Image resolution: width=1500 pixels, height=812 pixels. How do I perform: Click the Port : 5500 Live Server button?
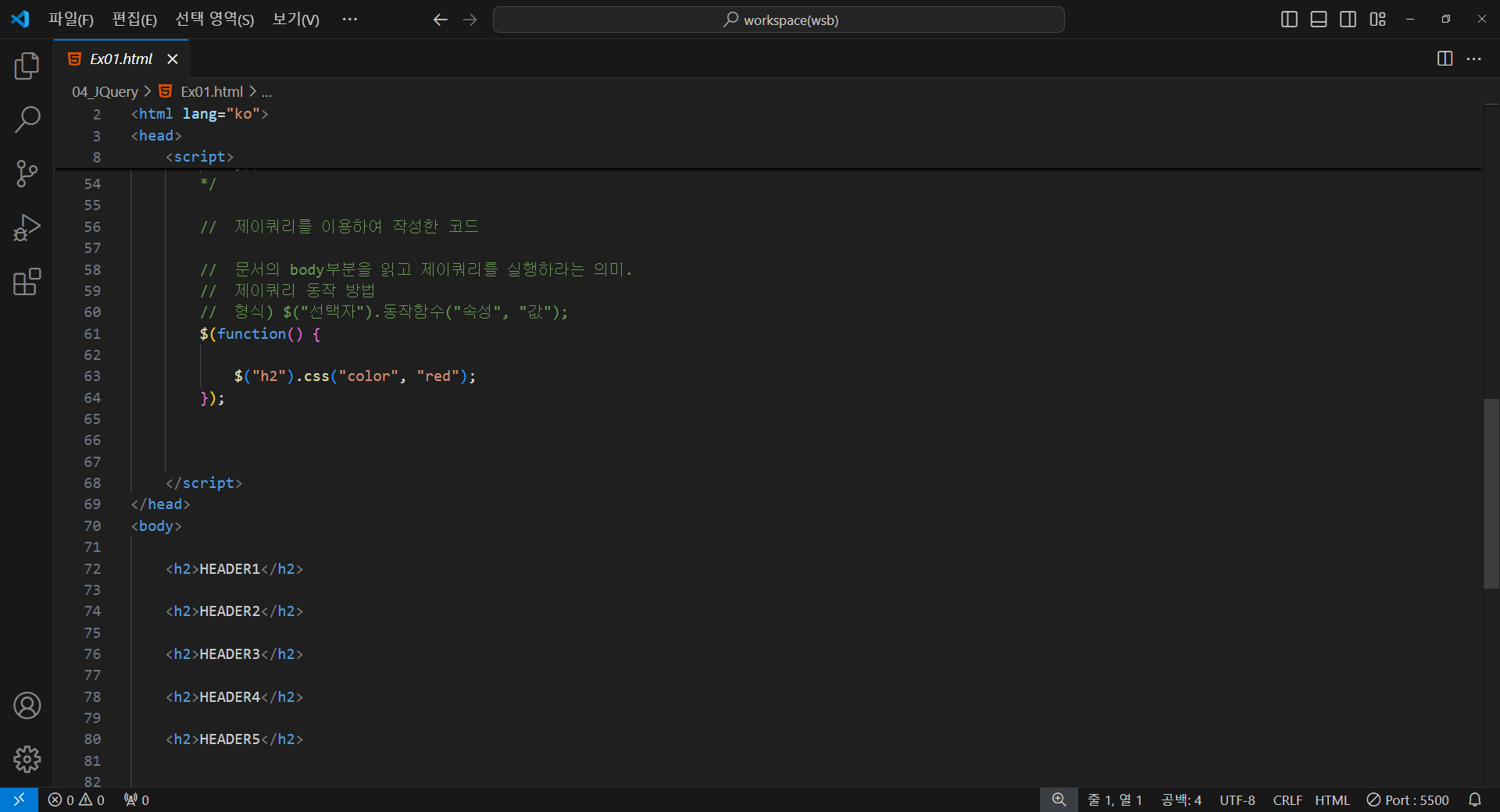(1408, 800)
